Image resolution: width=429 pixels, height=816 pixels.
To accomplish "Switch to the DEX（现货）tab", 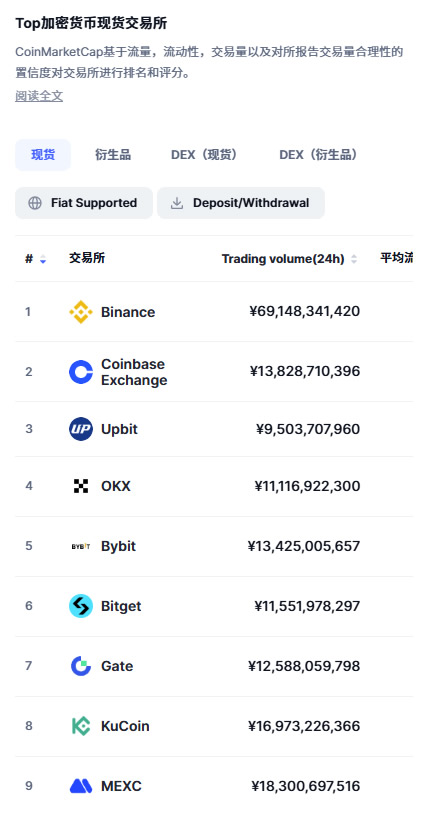I will tap(204, 155).
